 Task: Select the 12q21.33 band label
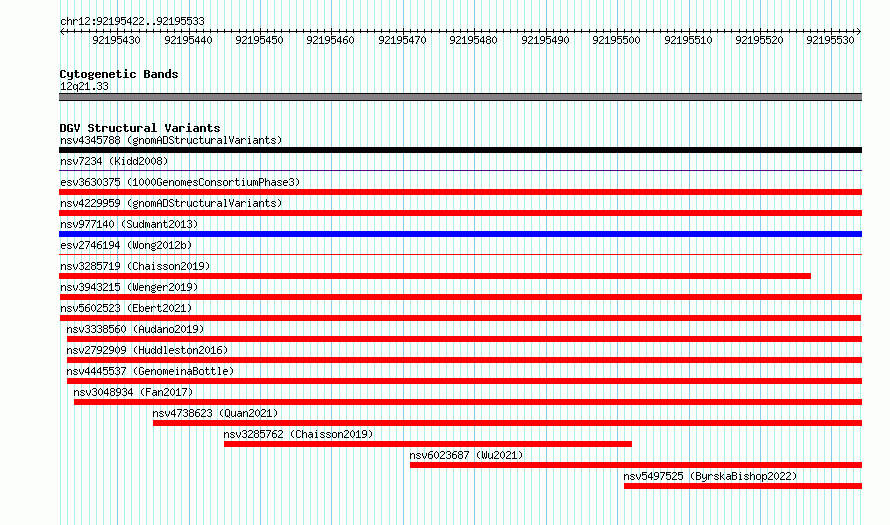[x=84, y=86]
